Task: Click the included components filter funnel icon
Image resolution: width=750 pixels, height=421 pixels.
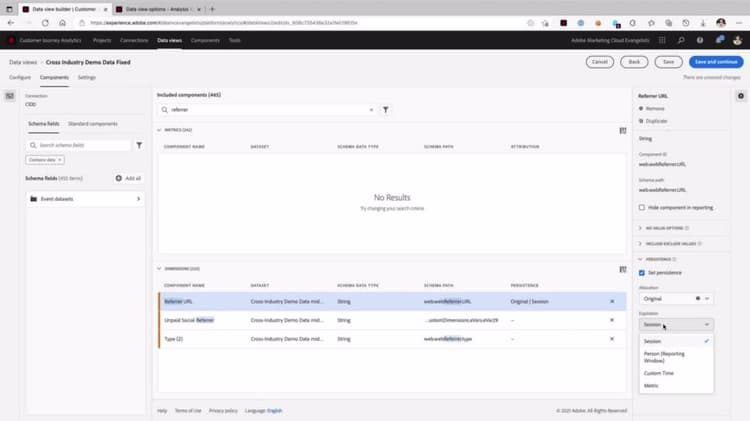Action: [386, 110]
